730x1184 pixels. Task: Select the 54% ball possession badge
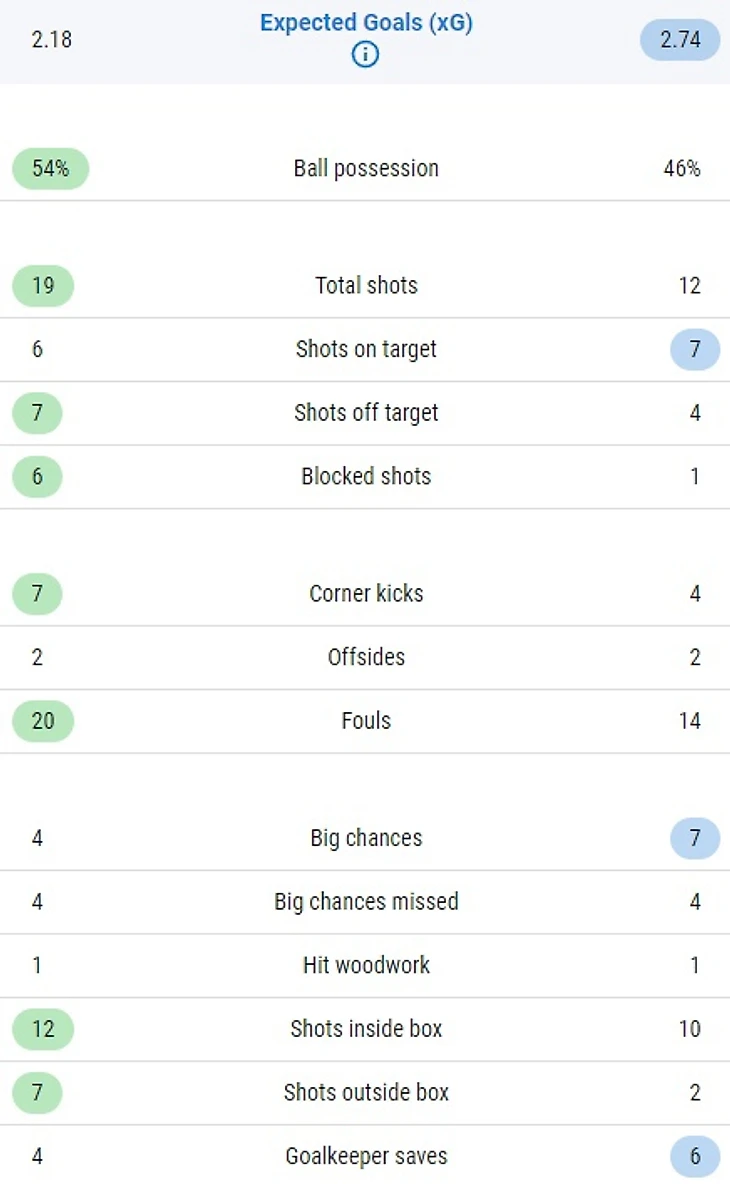click(50, 168)
